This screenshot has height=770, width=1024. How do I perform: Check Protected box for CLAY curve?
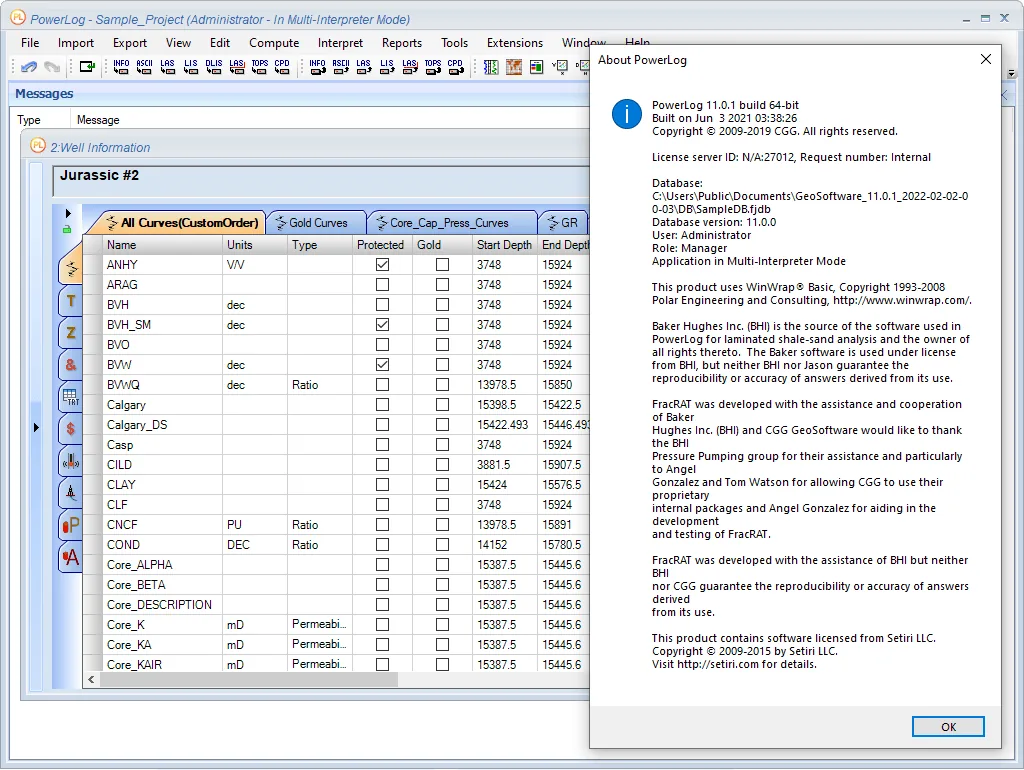383,485
